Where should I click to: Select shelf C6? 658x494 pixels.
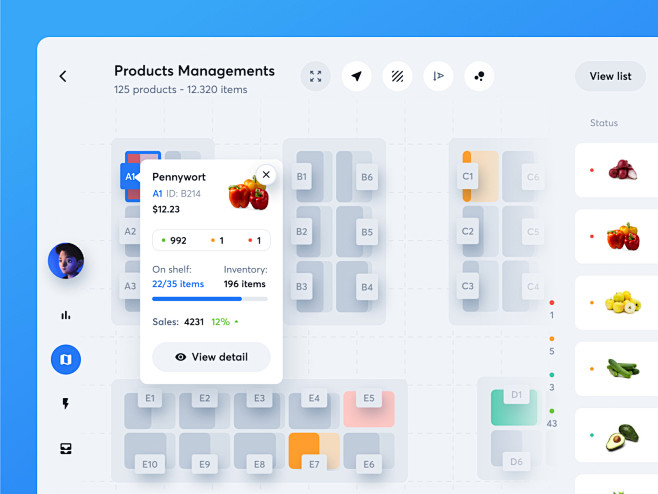coord(533,177)
